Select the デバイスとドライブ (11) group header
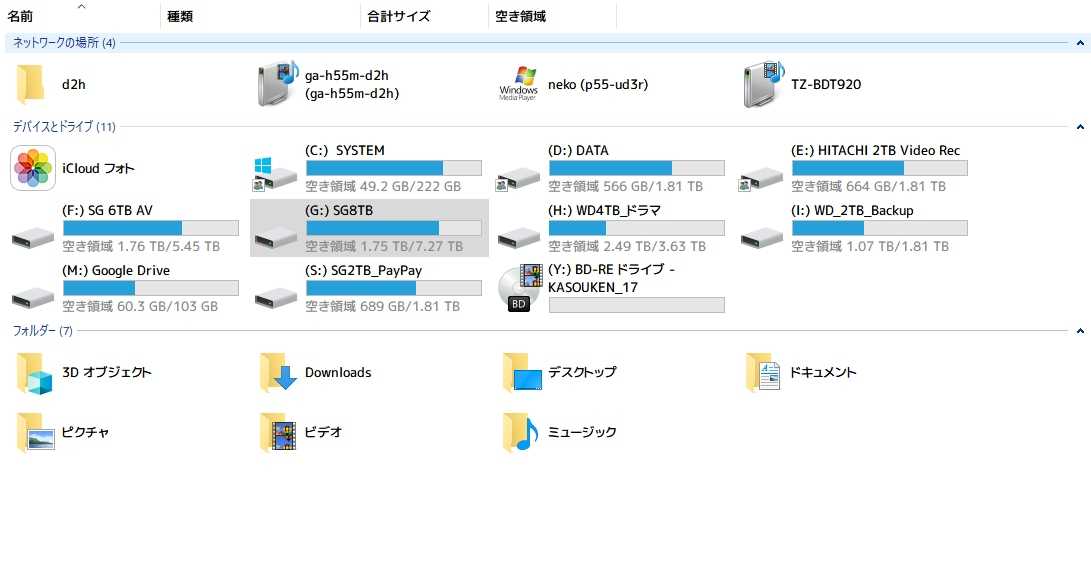The image size is (1091, 575). [x=64, y=127]
